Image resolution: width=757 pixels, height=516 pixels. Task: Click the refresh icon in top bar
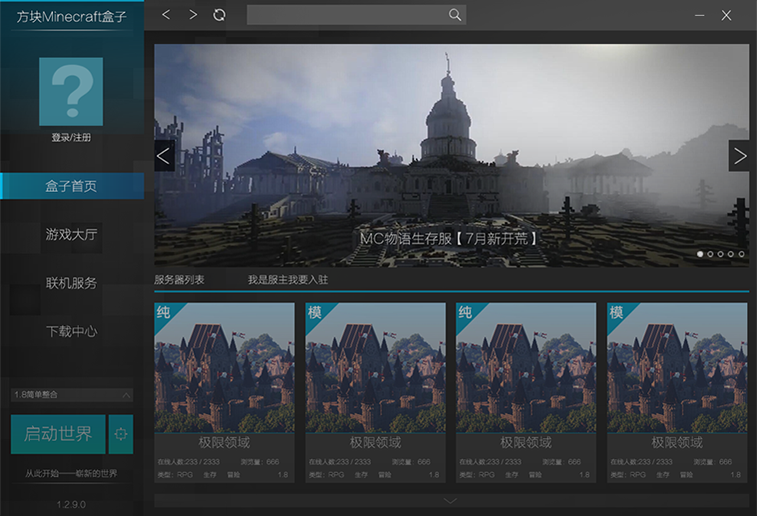point(220,15)
